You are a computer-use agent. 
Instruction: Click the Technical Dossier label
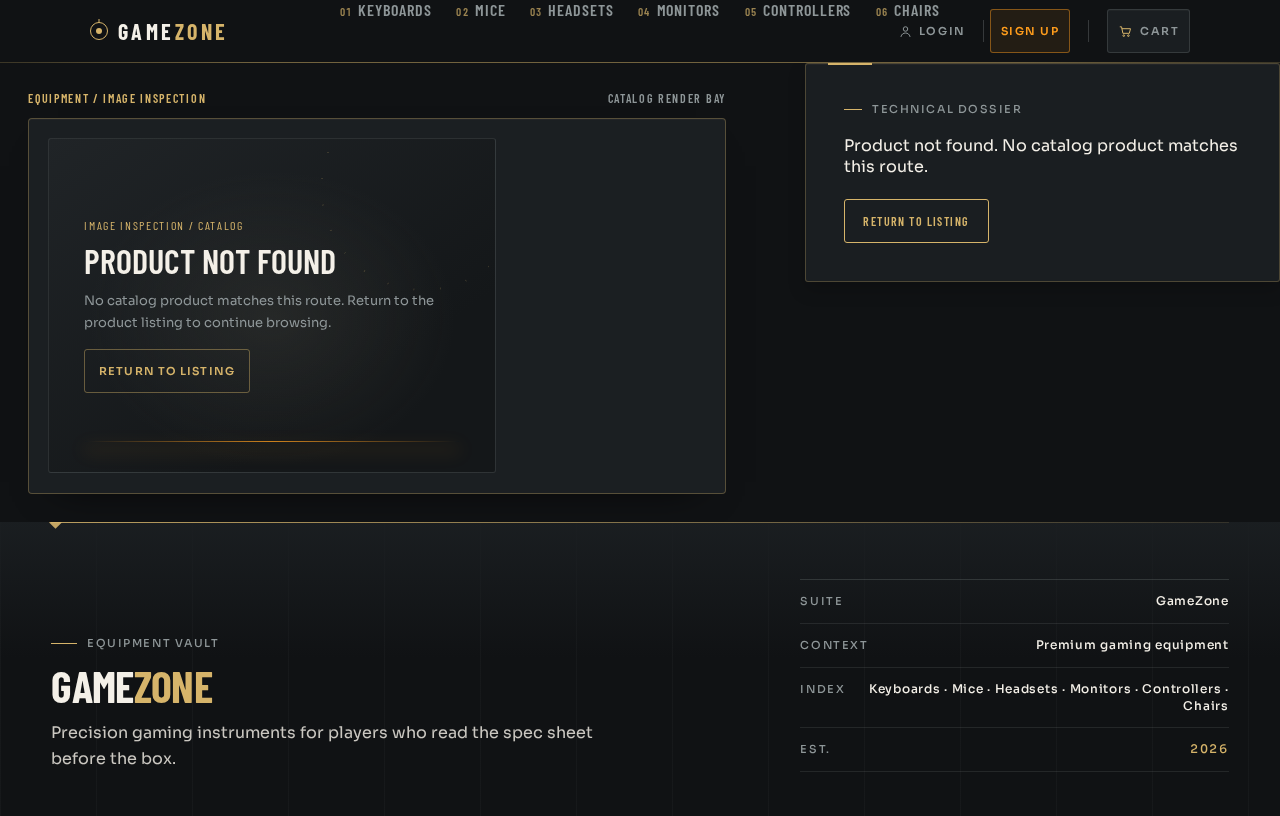pyautogui.click(x=947, y=109)
